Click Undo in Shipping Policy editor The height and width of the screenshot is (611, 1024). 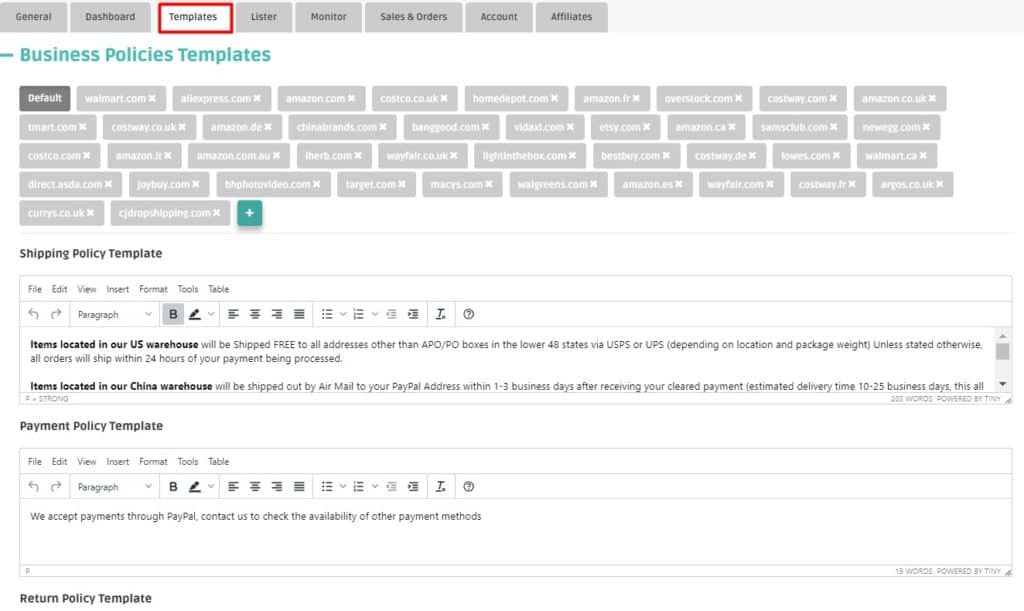33,314
